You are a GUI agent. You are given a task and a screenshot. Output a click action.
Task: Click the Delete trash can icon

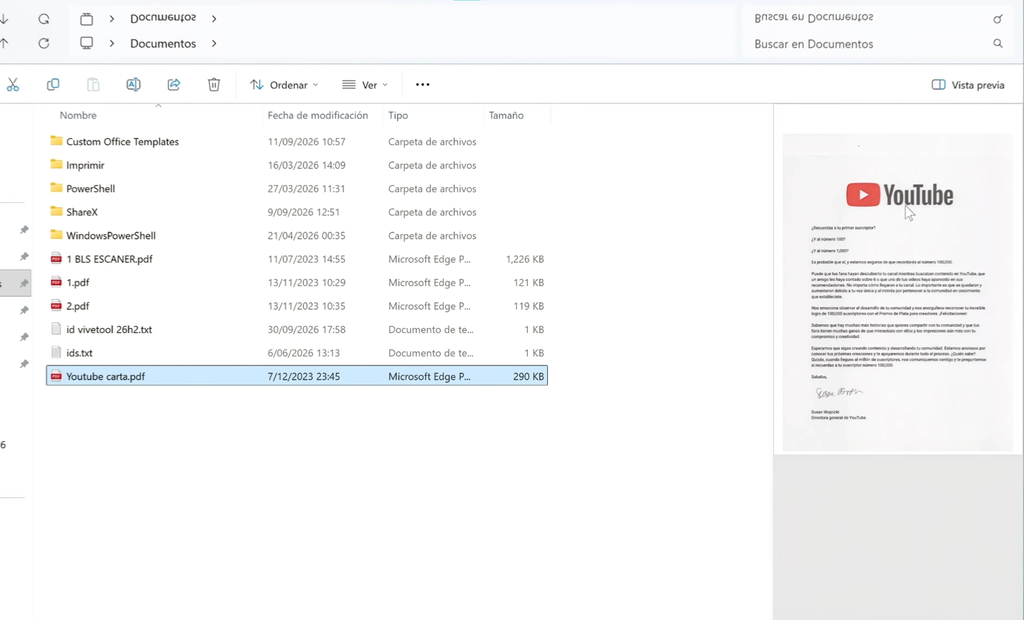tap(214, 84)
